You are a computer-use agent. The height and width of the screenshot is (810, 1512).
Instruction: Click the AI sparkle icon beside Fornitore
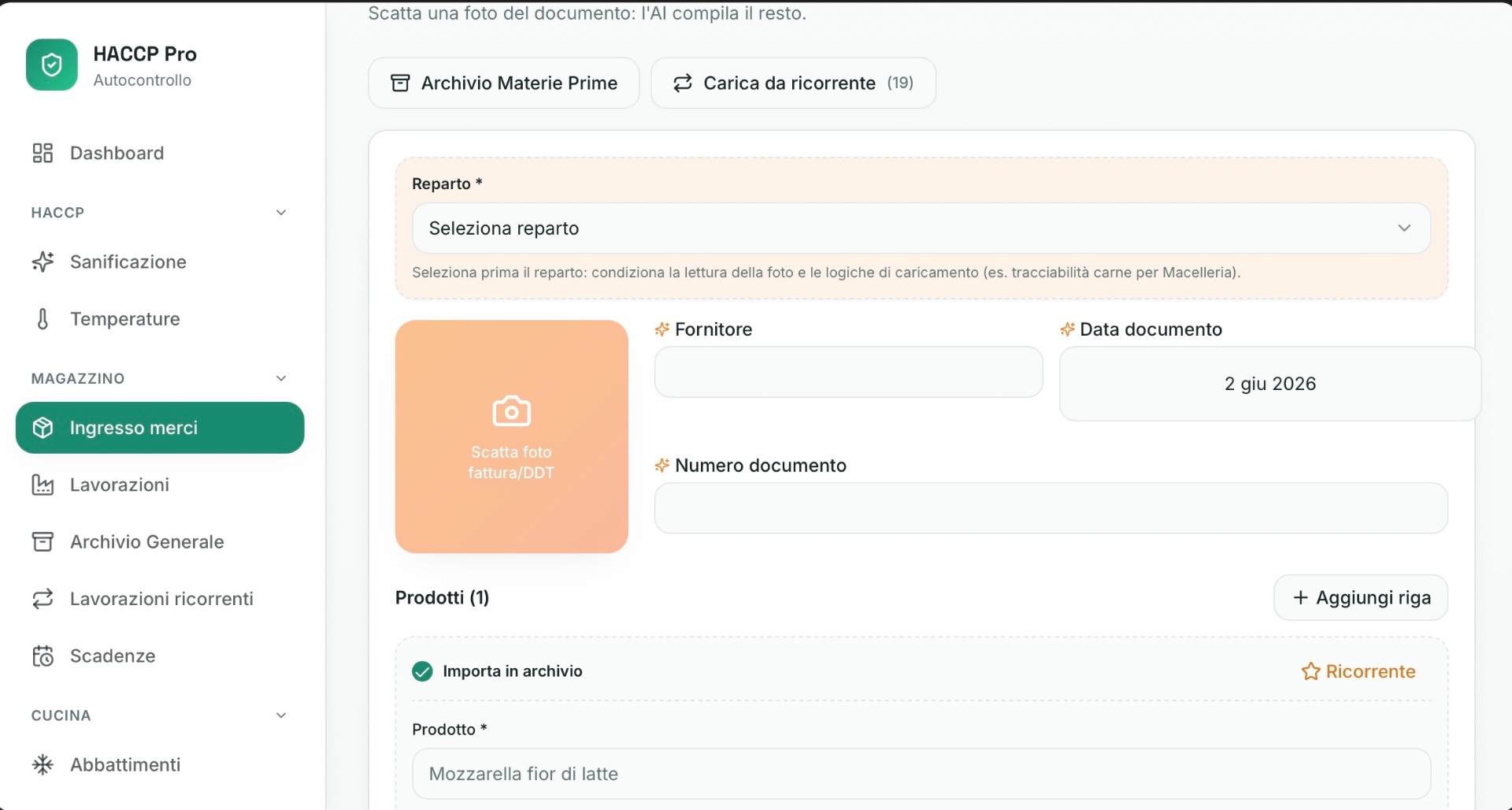(662, 329)
